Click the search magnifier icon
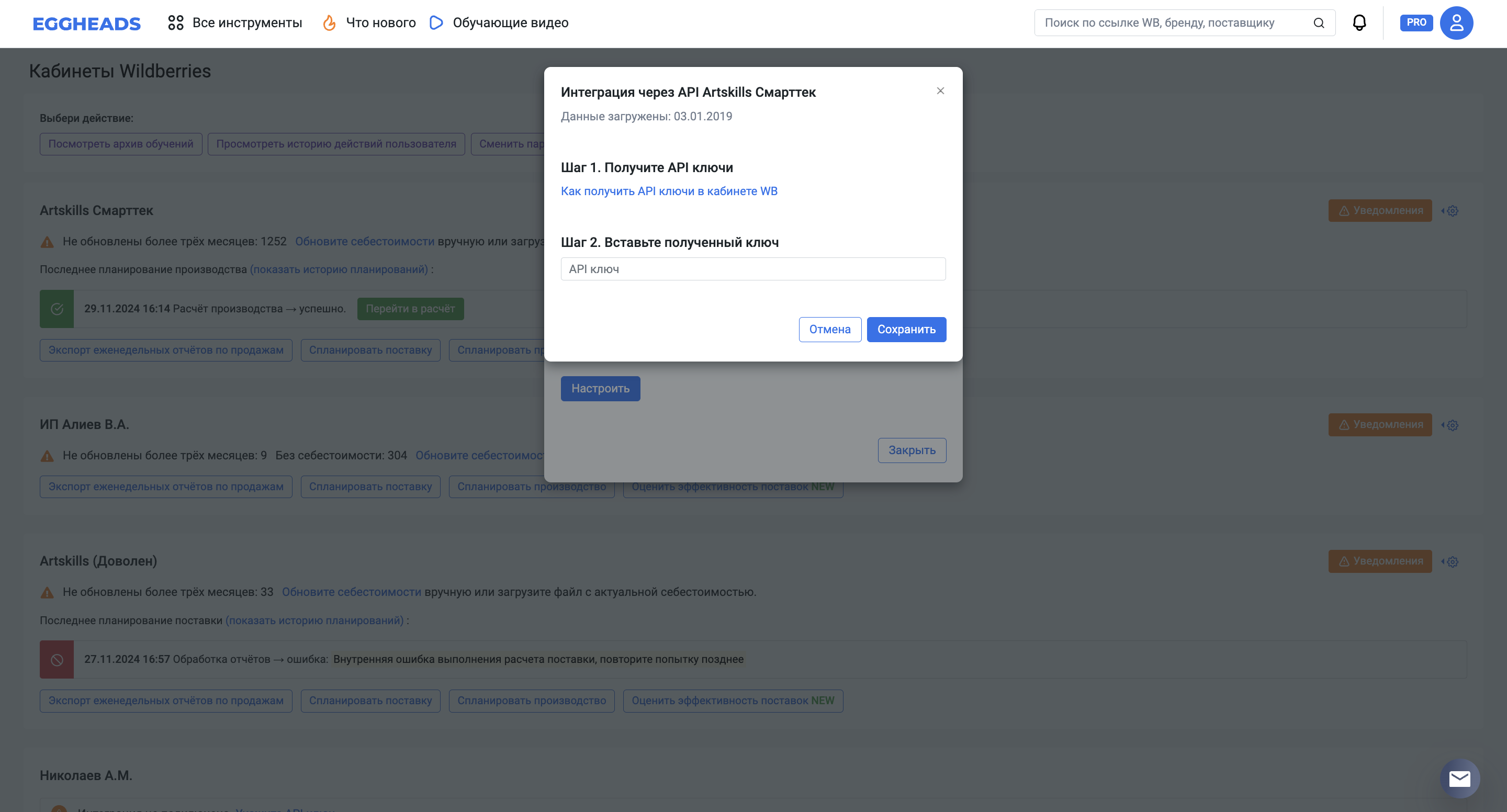Viewport: 1507px width, 812px height. (x=1319, y=23)
